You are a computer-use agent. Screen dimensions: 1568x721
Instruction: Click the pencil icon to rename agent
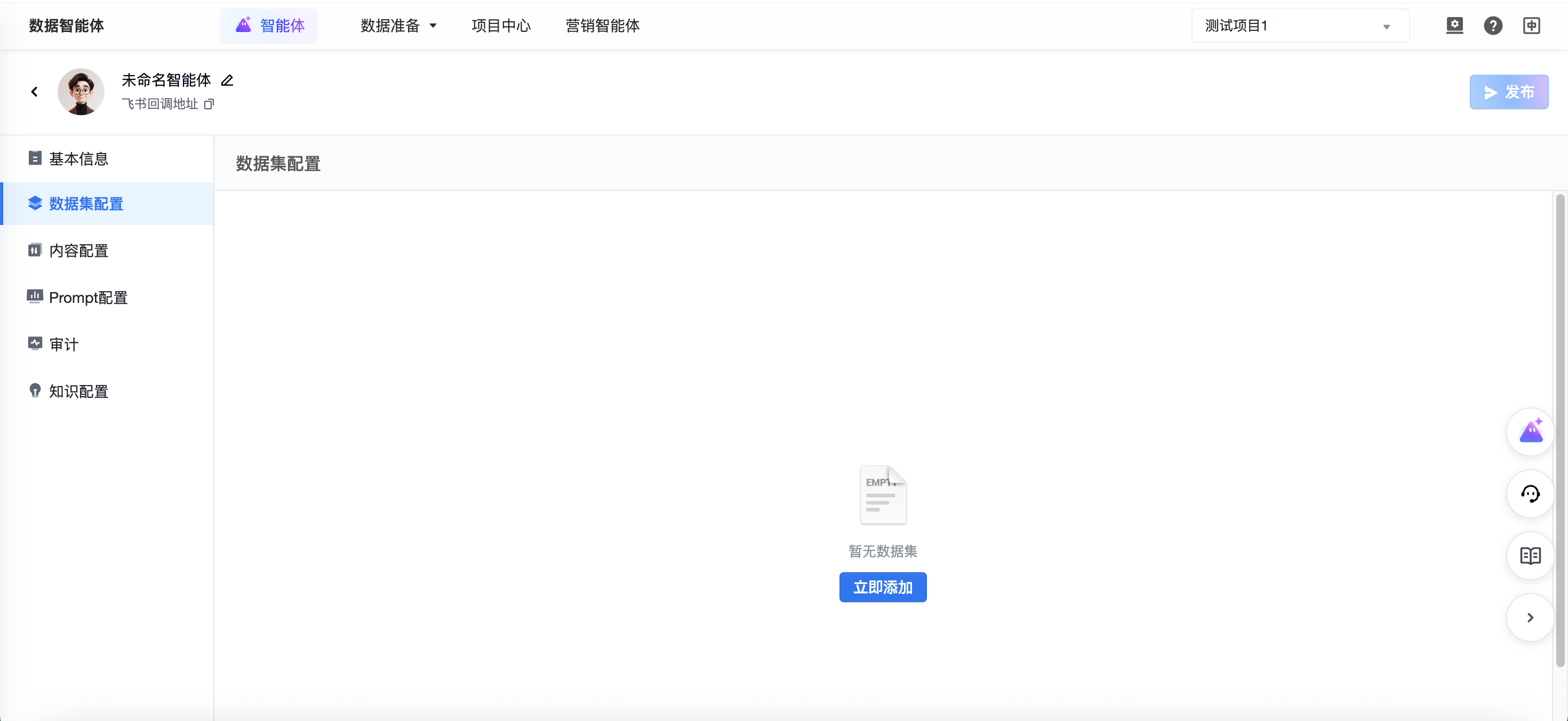pyautogui.click(x=227, y=81)
